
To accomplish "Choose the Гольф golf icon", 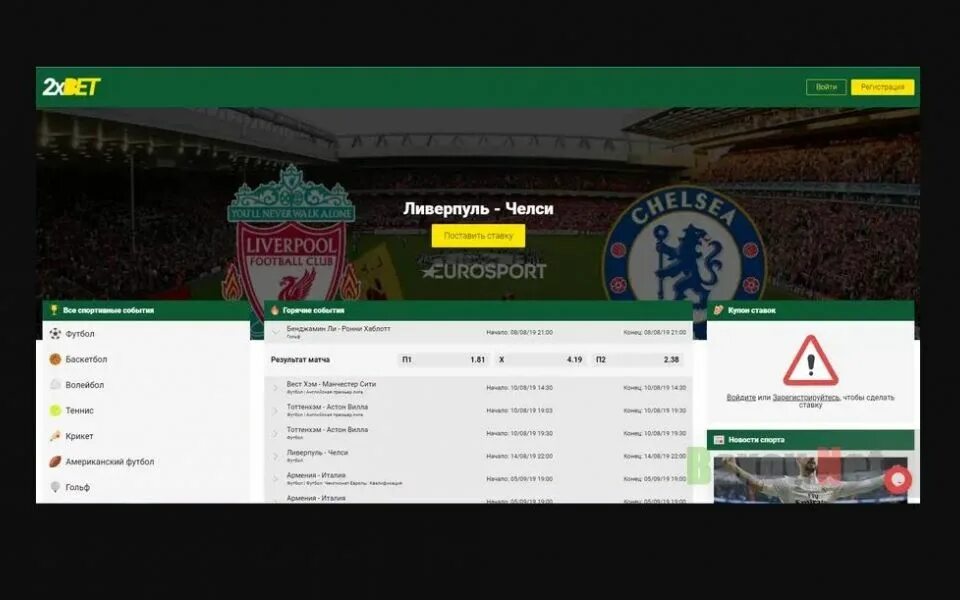I will (x=55, y=487).
